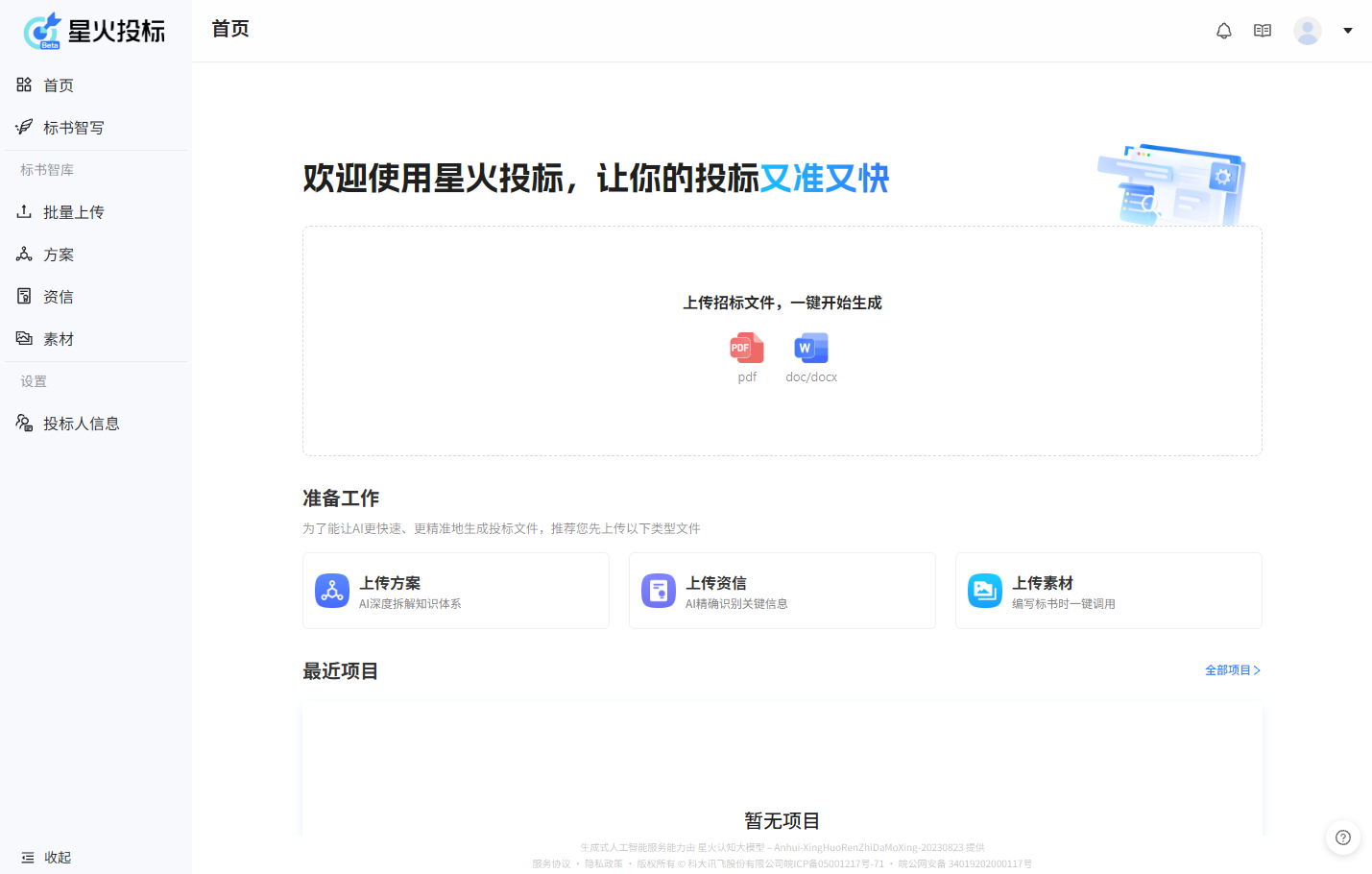
Task: Click the 暂无项目 empty state text
Action: [782, 821]
